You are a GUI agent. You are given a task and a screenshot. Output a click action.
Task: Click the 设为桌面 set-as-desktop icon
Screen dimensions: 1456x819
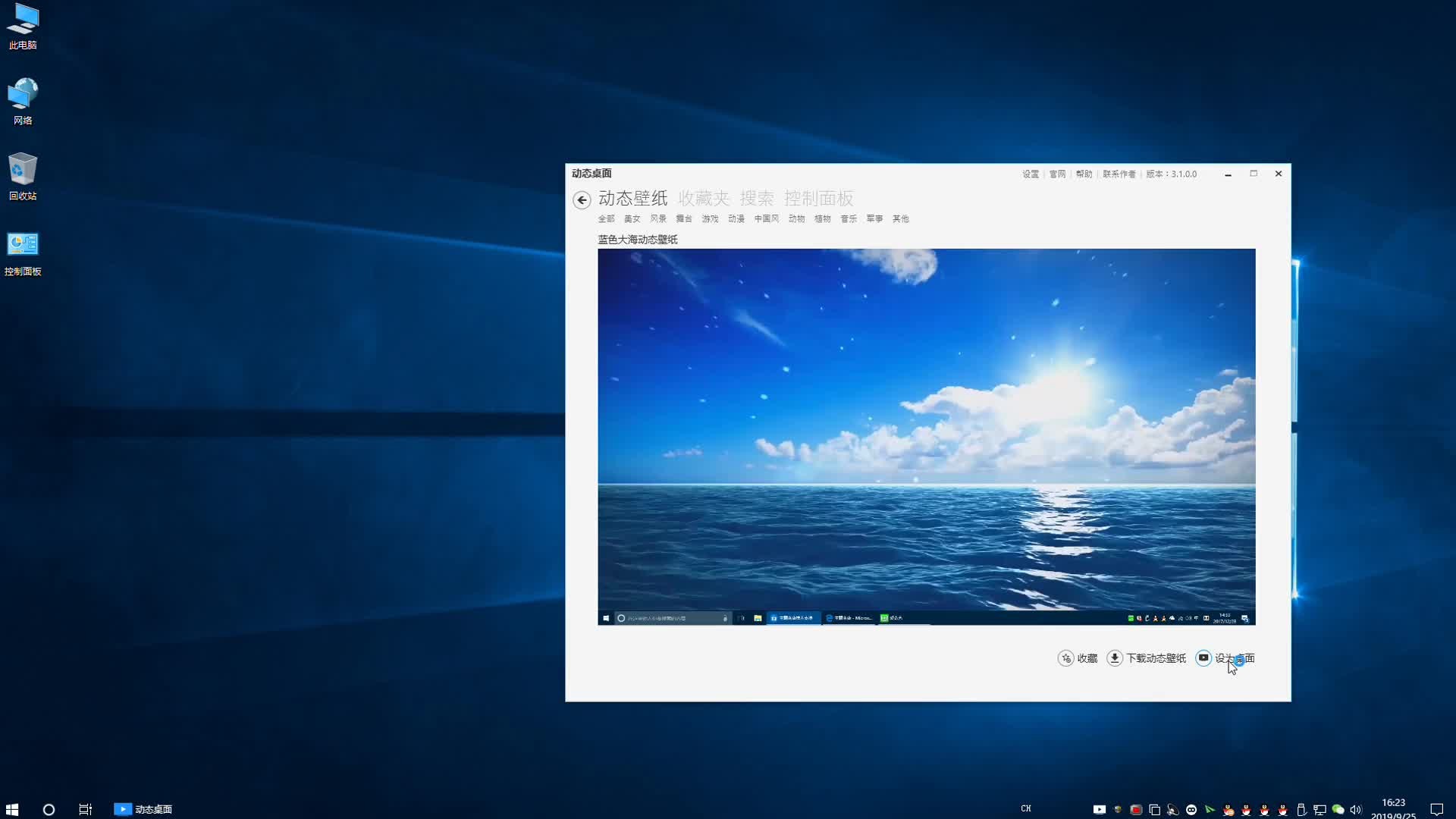click(x=1203, y=658)
